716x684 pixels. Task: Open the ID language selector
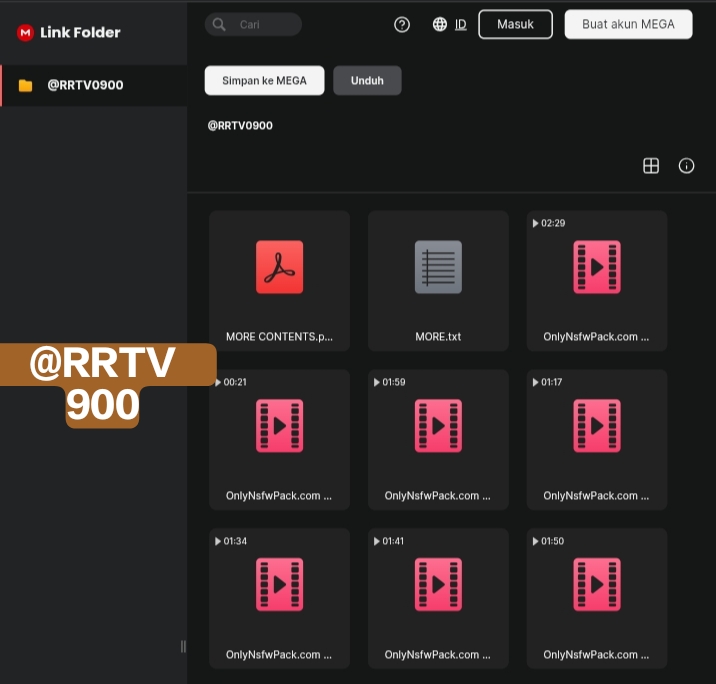pos(461,25)
